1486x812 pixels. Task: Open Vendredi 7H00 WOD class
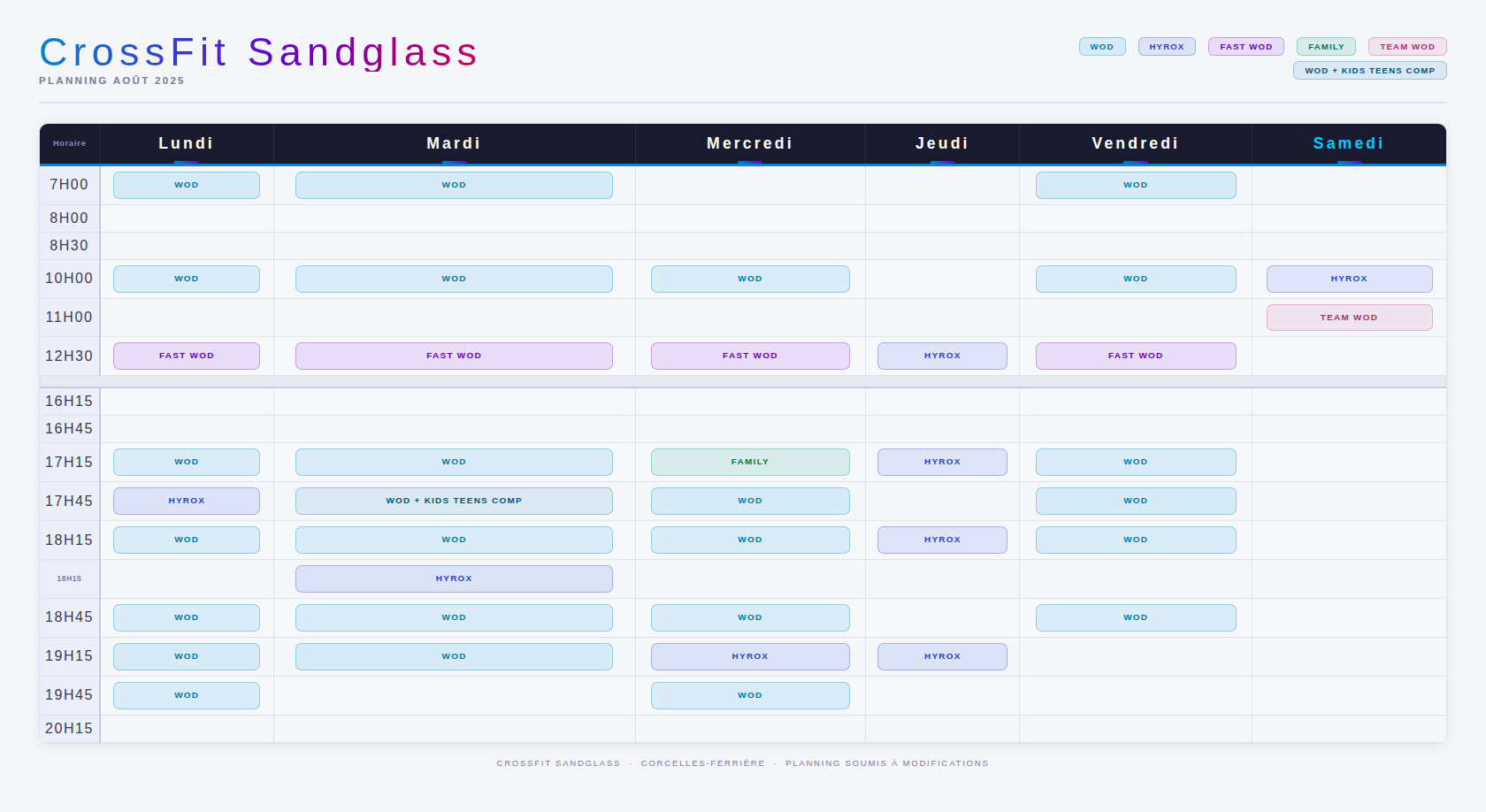click(x=1136, y=186)
